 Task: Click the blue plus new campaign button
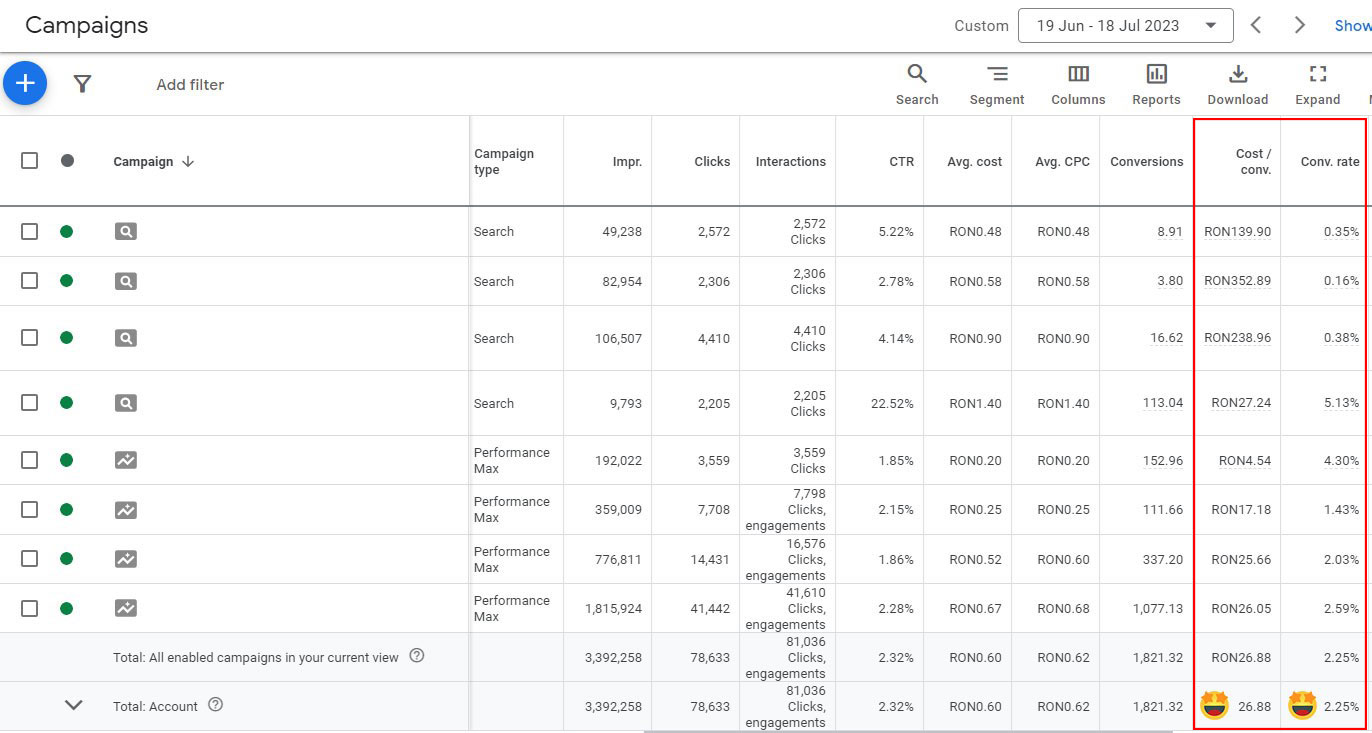25,84
